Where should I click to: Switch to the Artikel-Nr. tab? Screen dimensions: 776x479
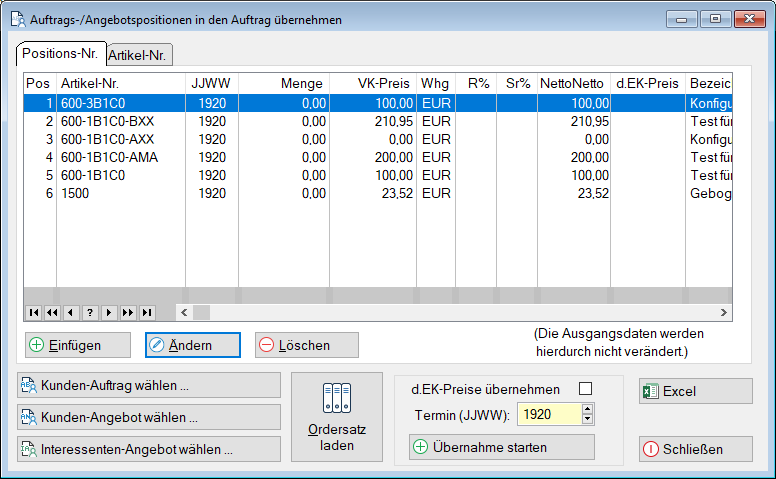[x=139, y=55]
